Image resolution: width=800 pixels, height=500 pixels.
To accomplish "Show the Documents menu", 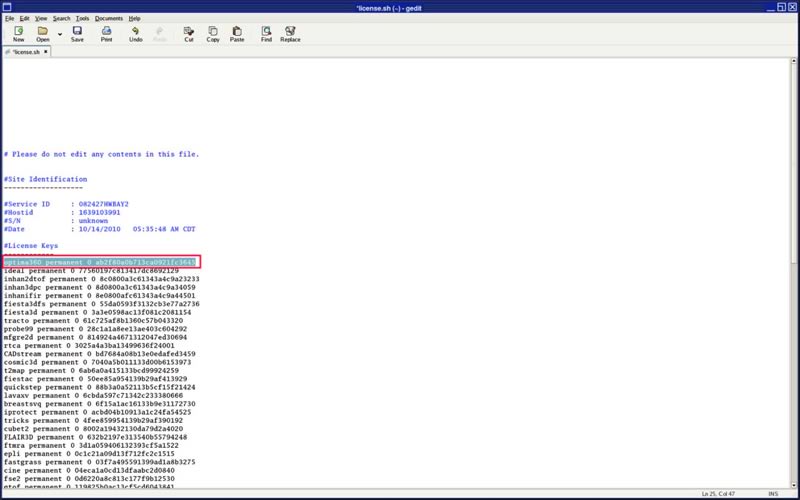I will pos(108,18).
